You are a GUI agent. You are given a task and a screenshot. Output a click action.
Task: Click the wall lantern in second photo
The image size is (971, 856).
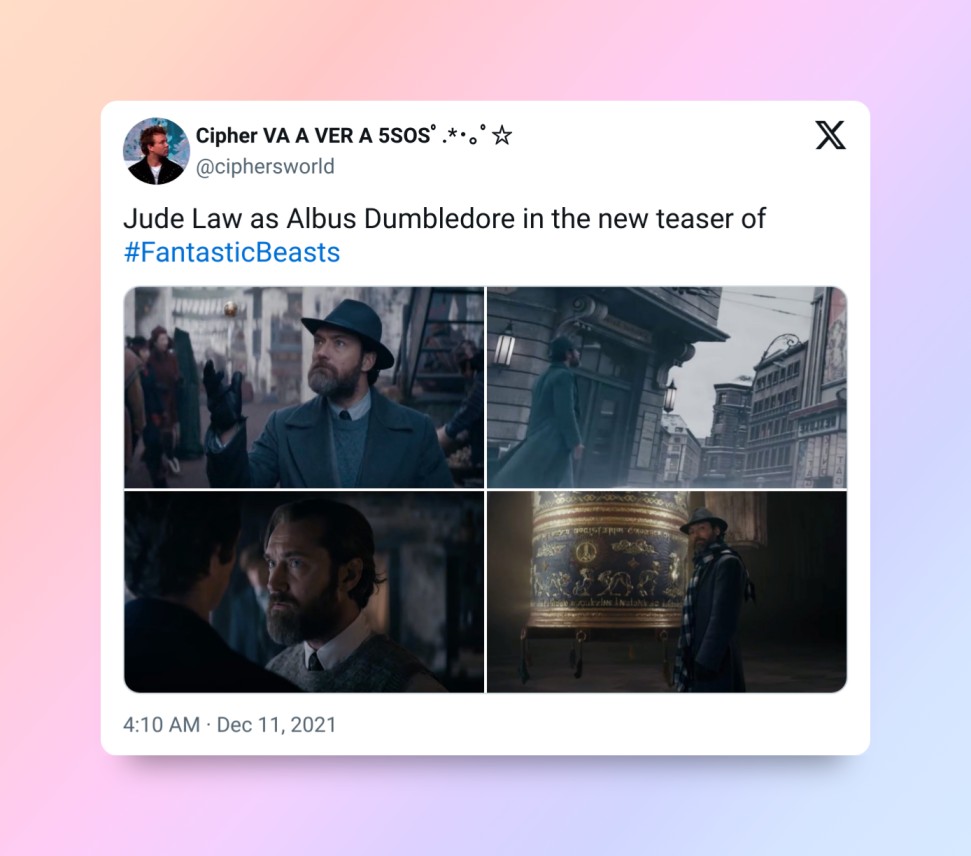505,346
